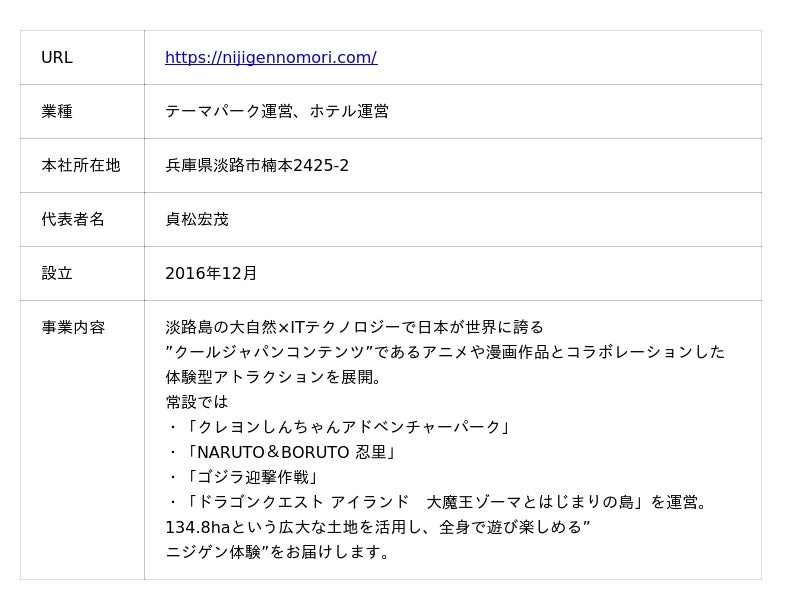Image resolution: width=800 pixels, height=610 pixels.
Task: Click the 体験型アトラクションを展開 line
Action: point(274,377)
